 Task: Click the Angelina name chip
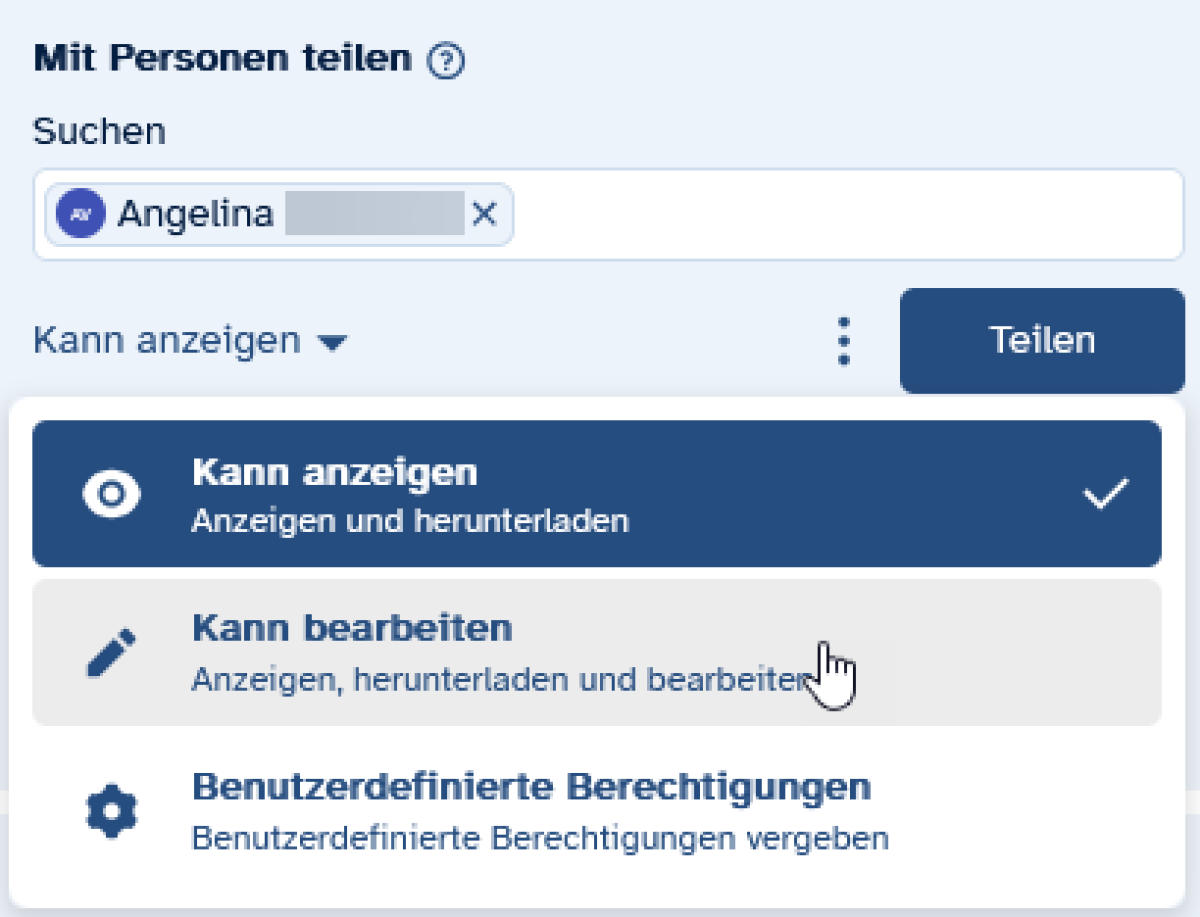(x=195, y=214)
